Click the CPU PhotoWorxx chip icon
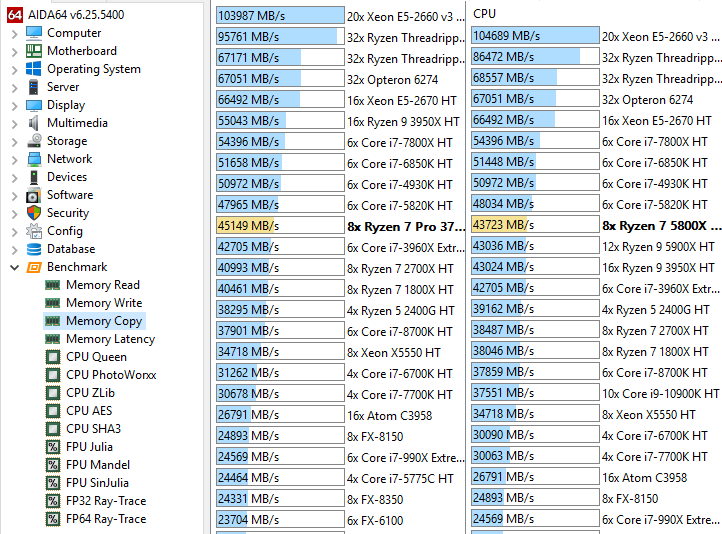Viewport: 722px width, 534px height. point(53,375)
